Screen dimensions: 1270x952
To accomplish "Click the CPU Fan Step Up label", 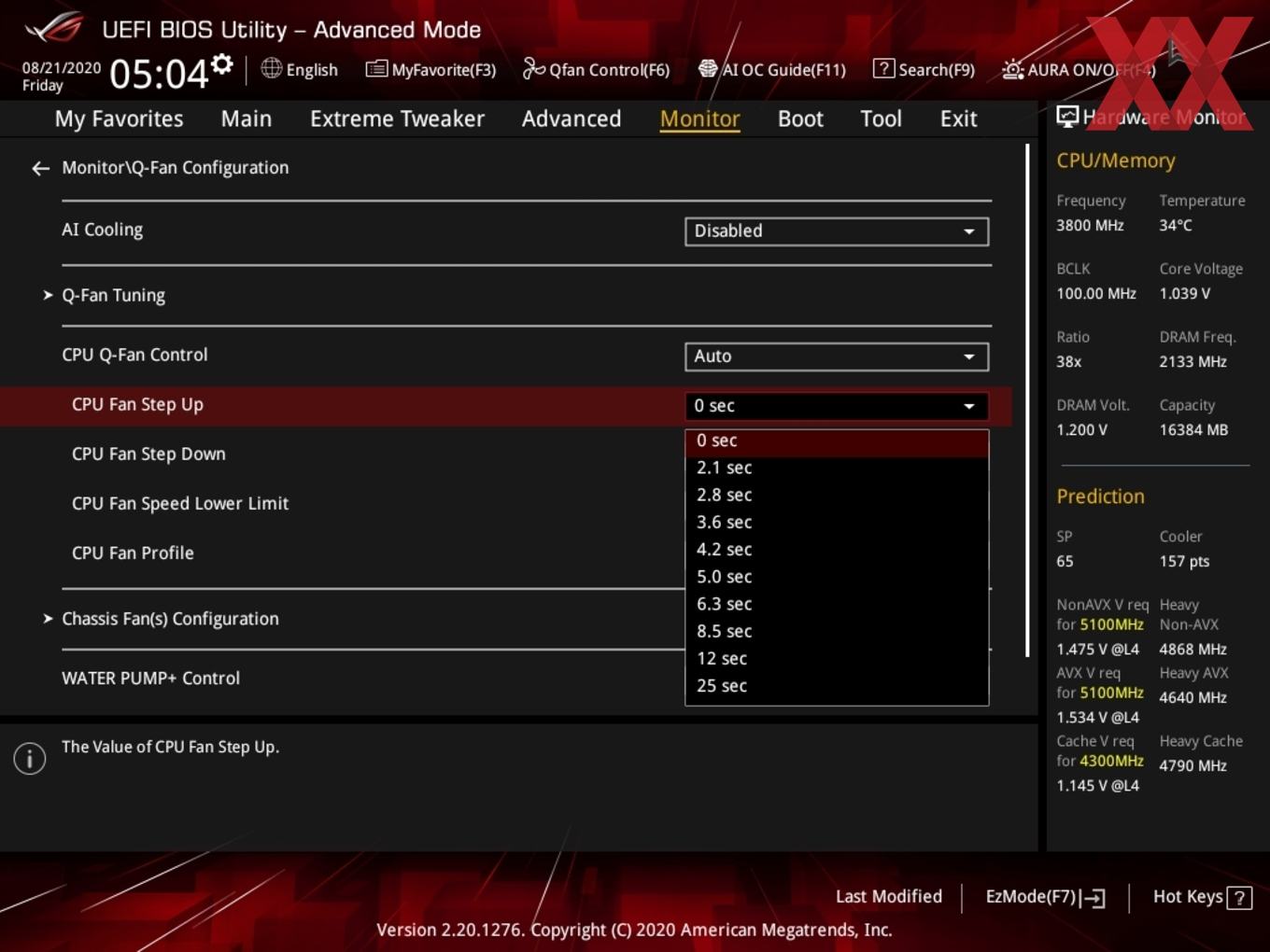I will pos(137,405).
